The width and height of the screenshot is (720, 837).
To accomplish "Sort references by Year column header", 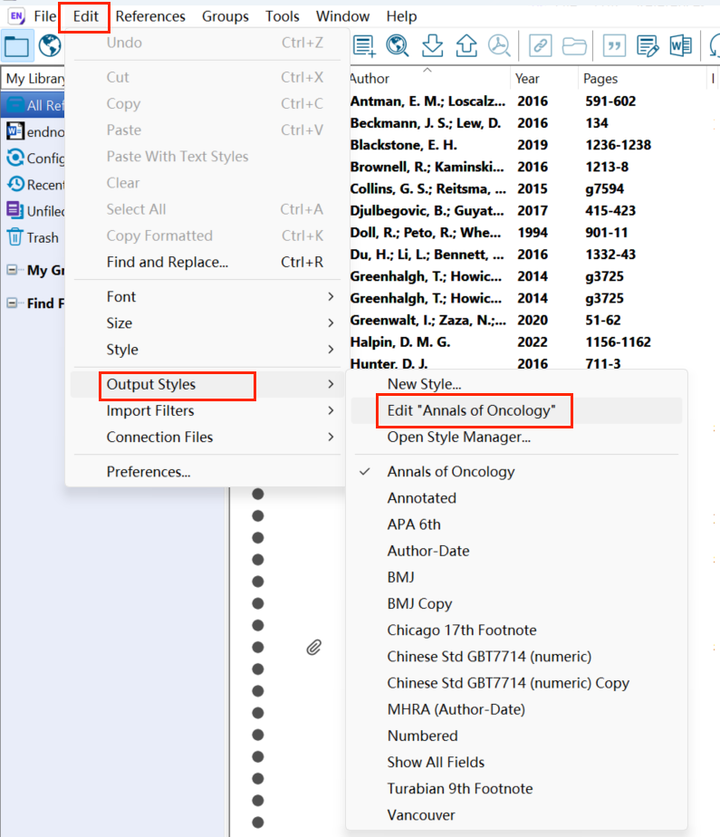I will click(x=527, y=78).
